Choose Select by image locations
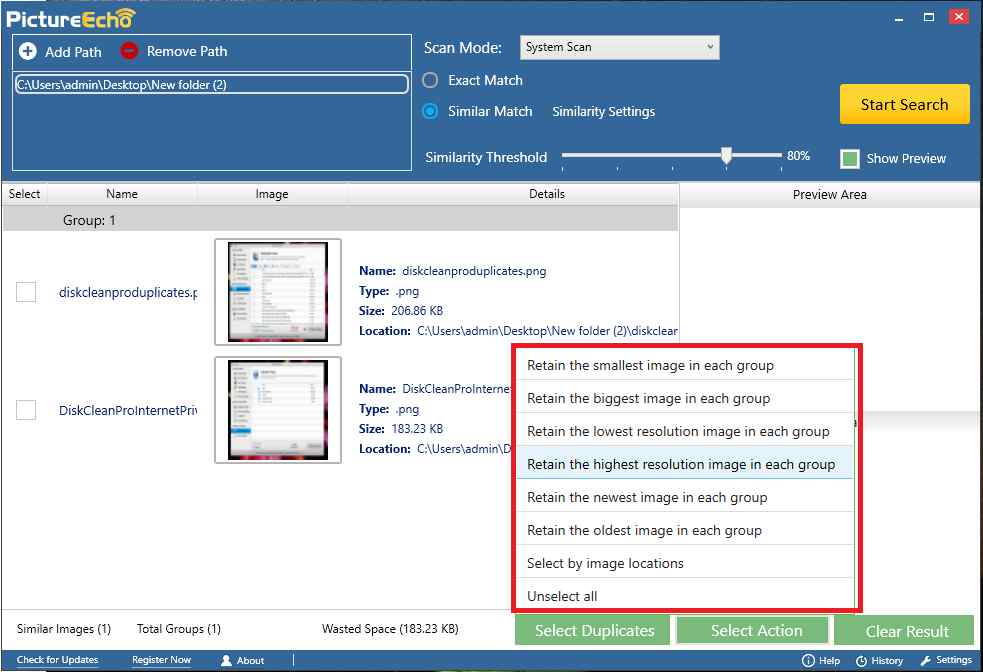The width and height of the screenshot is (983, 672). pyautogui.click(x=685, y=563)
